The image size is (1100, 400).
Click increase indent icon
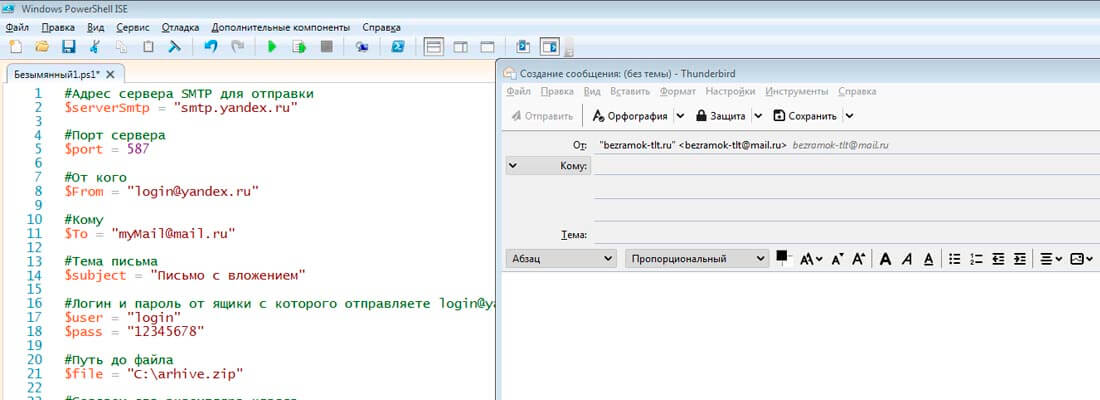tap(1020, 259)
